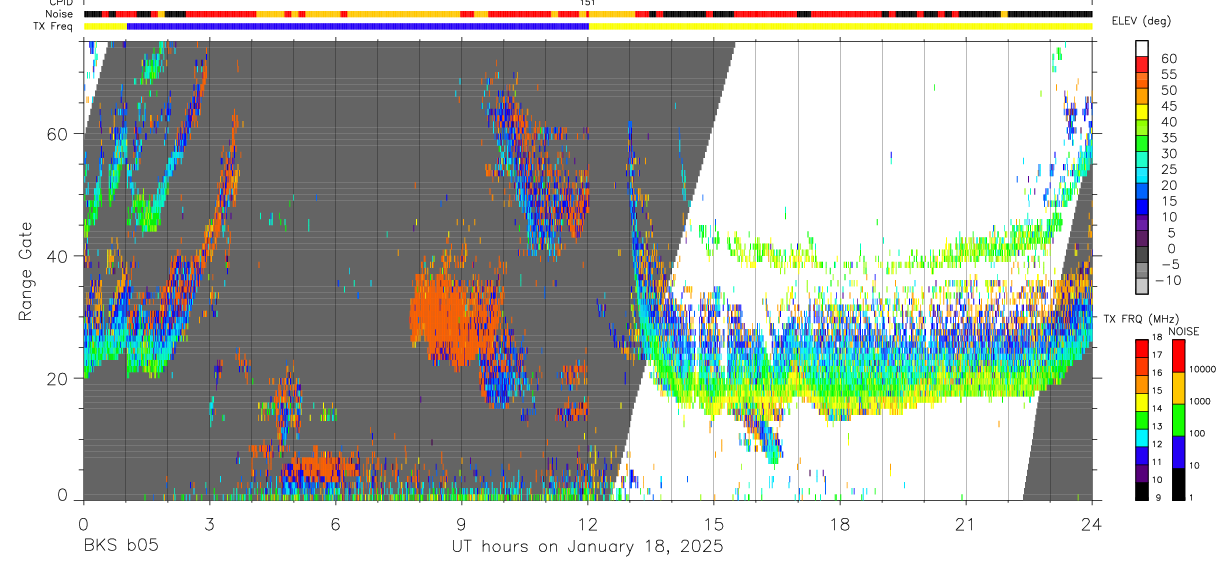Click the 35 label on ELEV colorbar
Viewport: 1228px width, 567px height.
pyautogui.click(x=1168, y=138)
